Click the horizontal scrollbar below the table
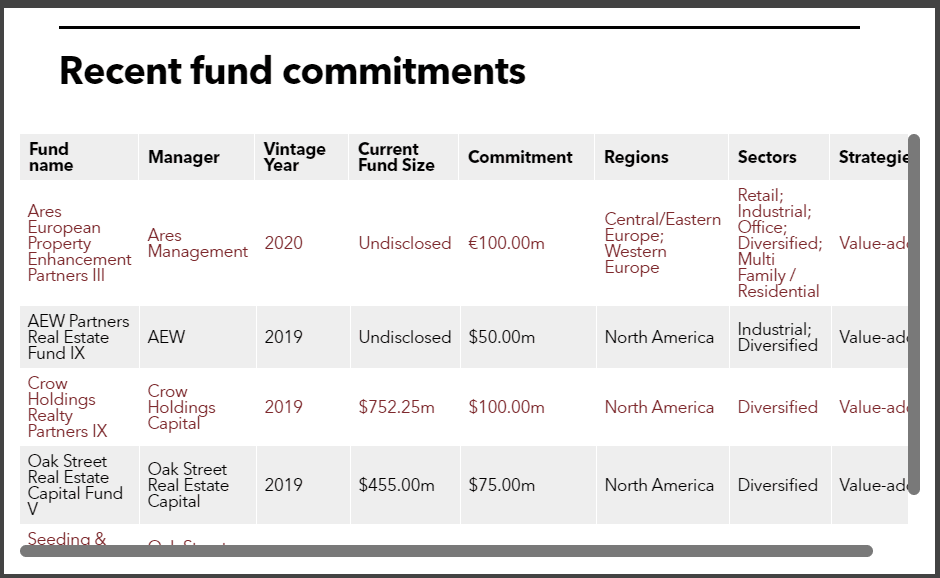 click(x=446, y=551)
